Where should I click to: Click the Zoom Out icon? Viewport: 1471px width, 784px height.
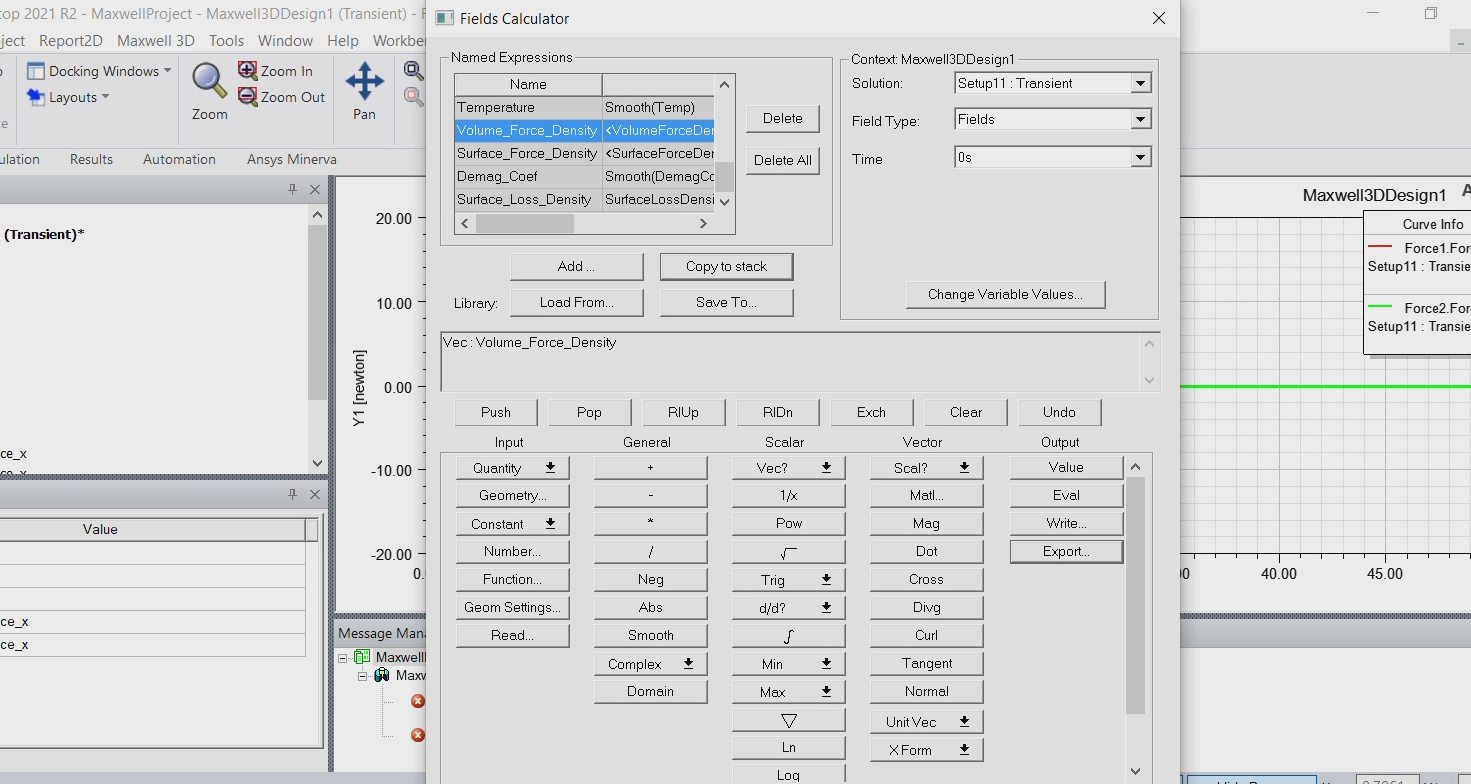point(248,97)
